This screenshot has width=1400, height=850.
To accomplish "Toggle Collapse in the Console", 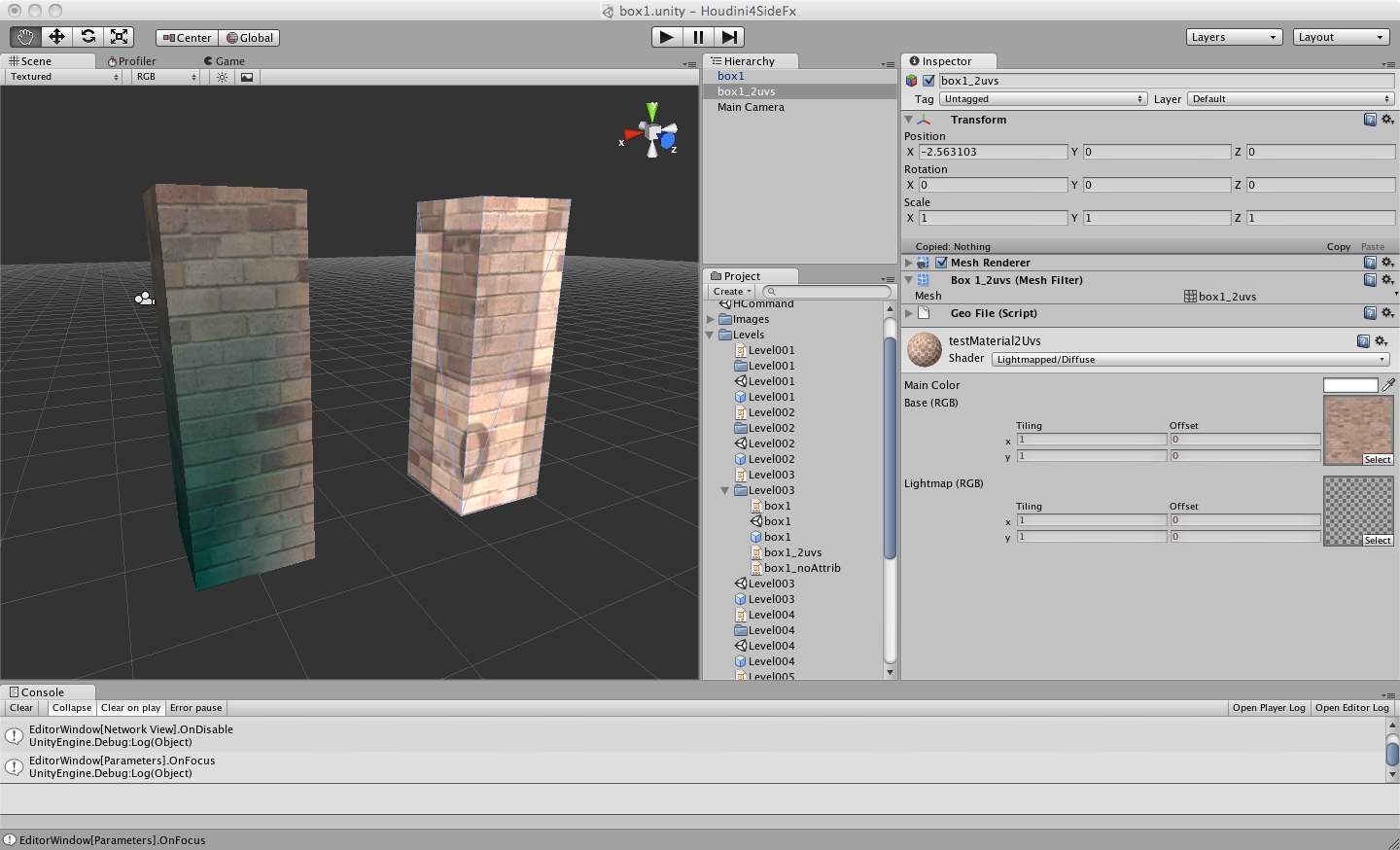I will [x=71, y=708].
